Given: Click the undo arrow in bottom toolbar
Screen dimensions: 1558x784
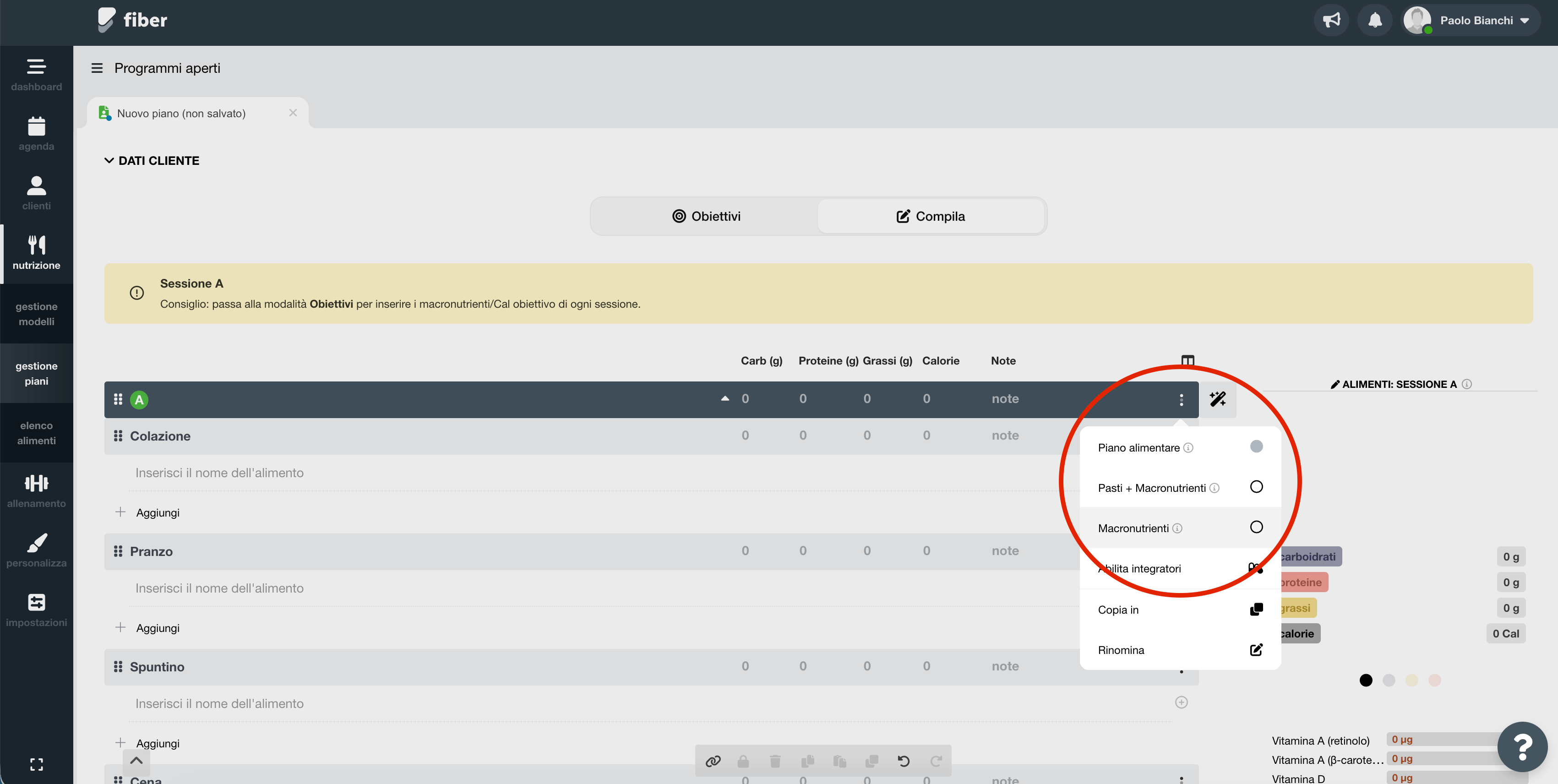Looking at the screenshot, I should [x=904, y=761].
